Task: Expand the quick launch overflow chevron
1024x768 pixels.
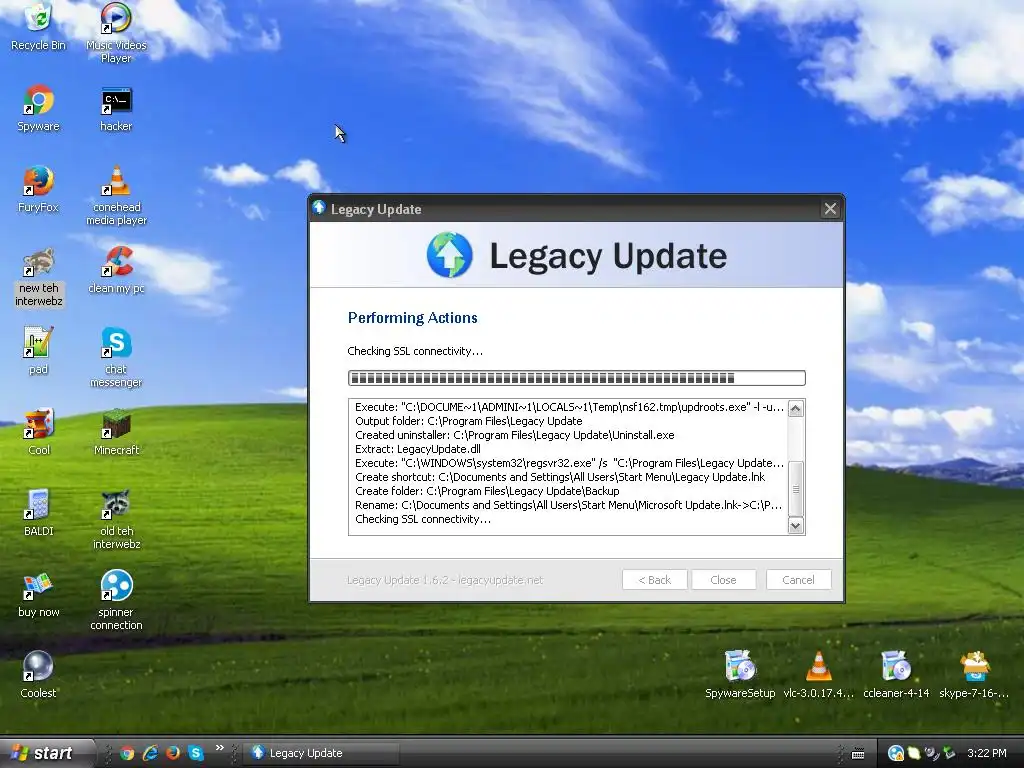Action: click(x=219, y=748)
